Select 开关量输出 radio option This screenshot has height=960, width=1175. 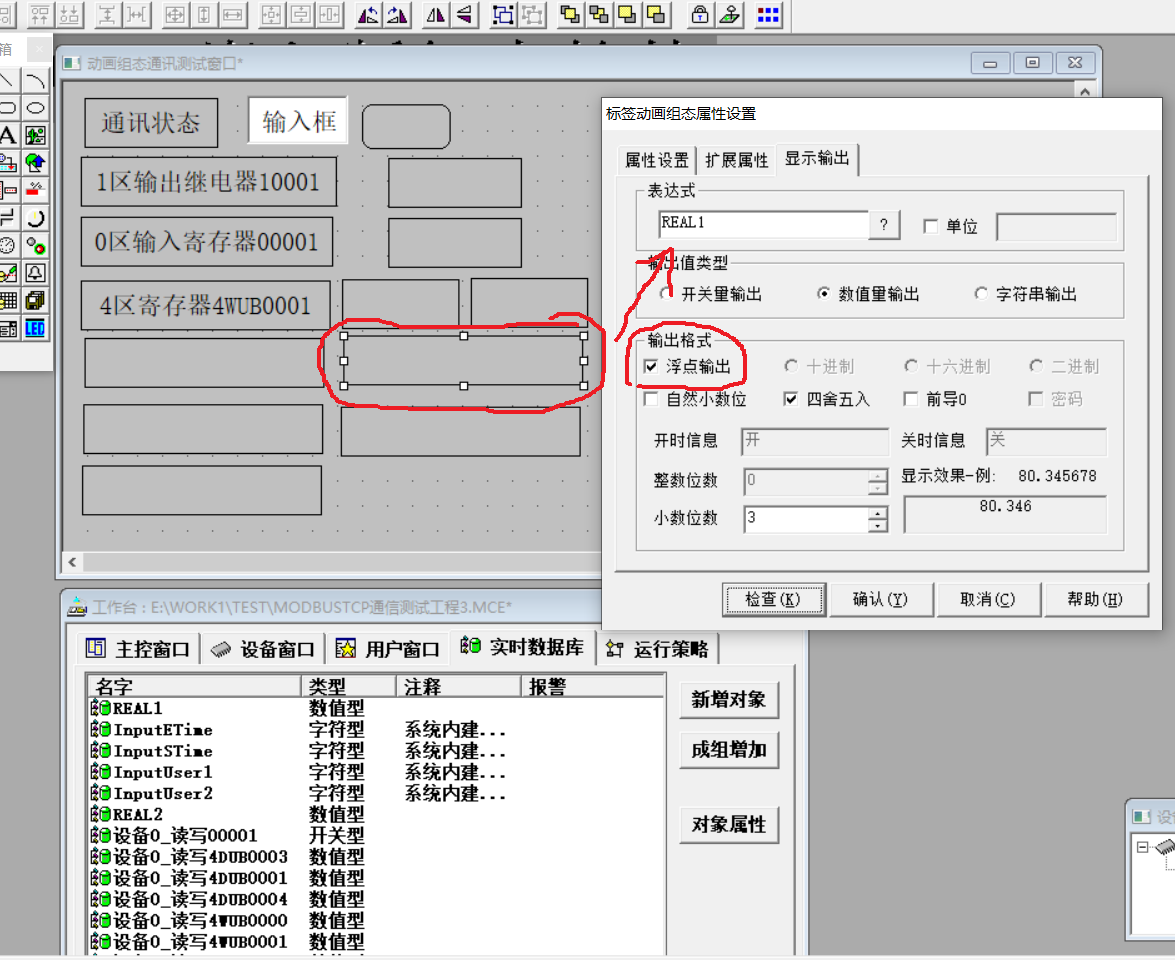click(x=667, y=294)
